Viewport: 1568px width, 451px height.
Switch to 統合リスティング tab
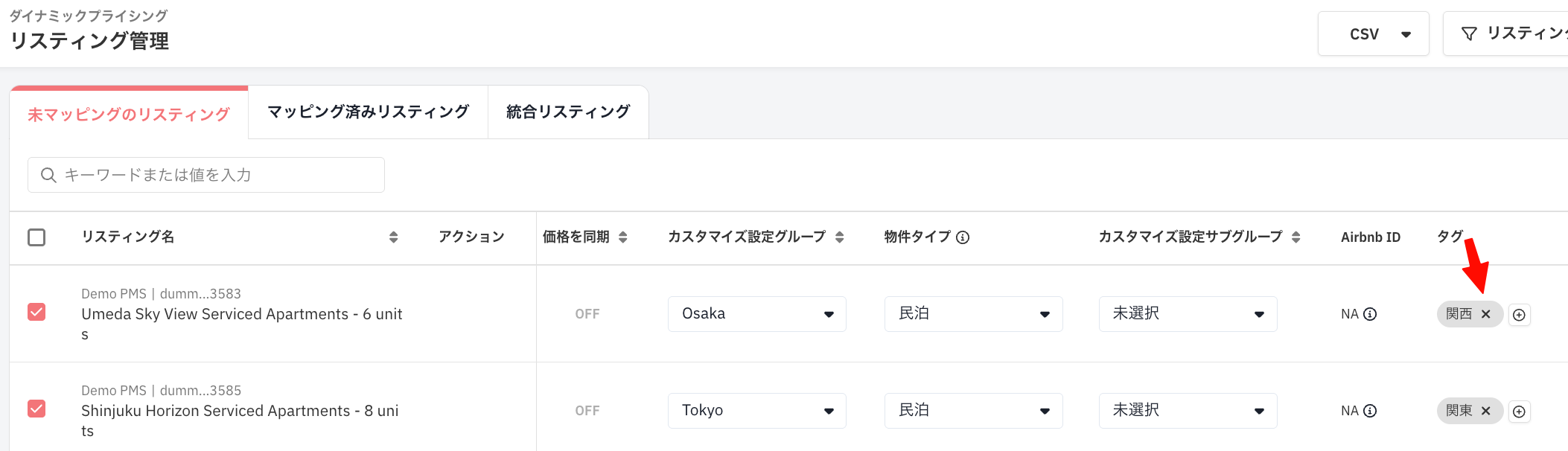pyautogui.click(x=568, y=112)
